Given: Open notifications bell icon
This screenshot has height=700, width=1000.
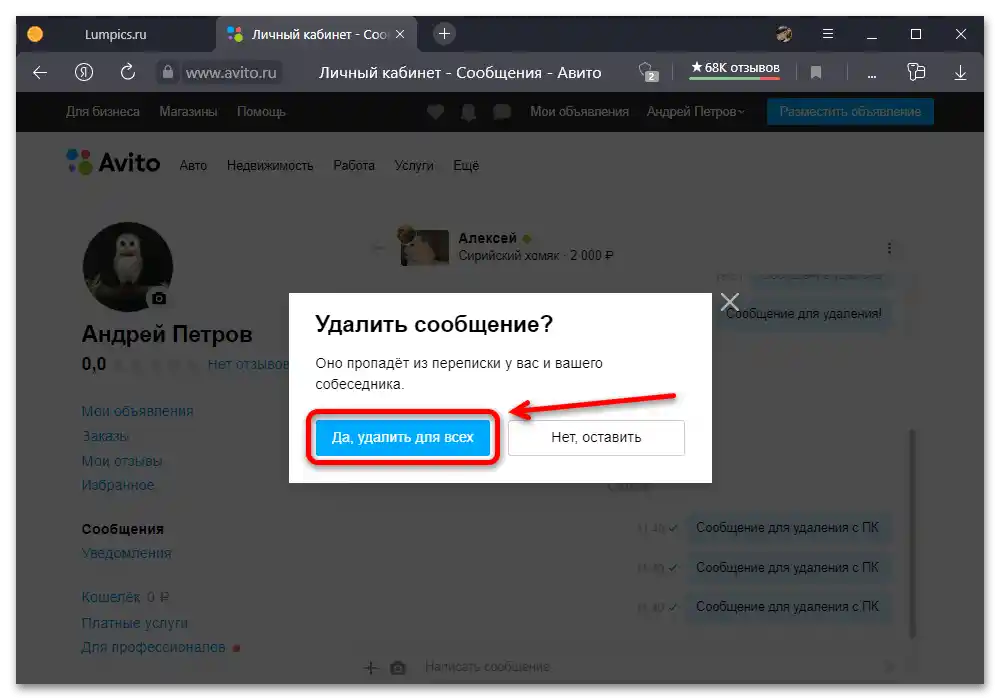Looking at the screenshot, I should pyautogui.click(x=469, y=113).
